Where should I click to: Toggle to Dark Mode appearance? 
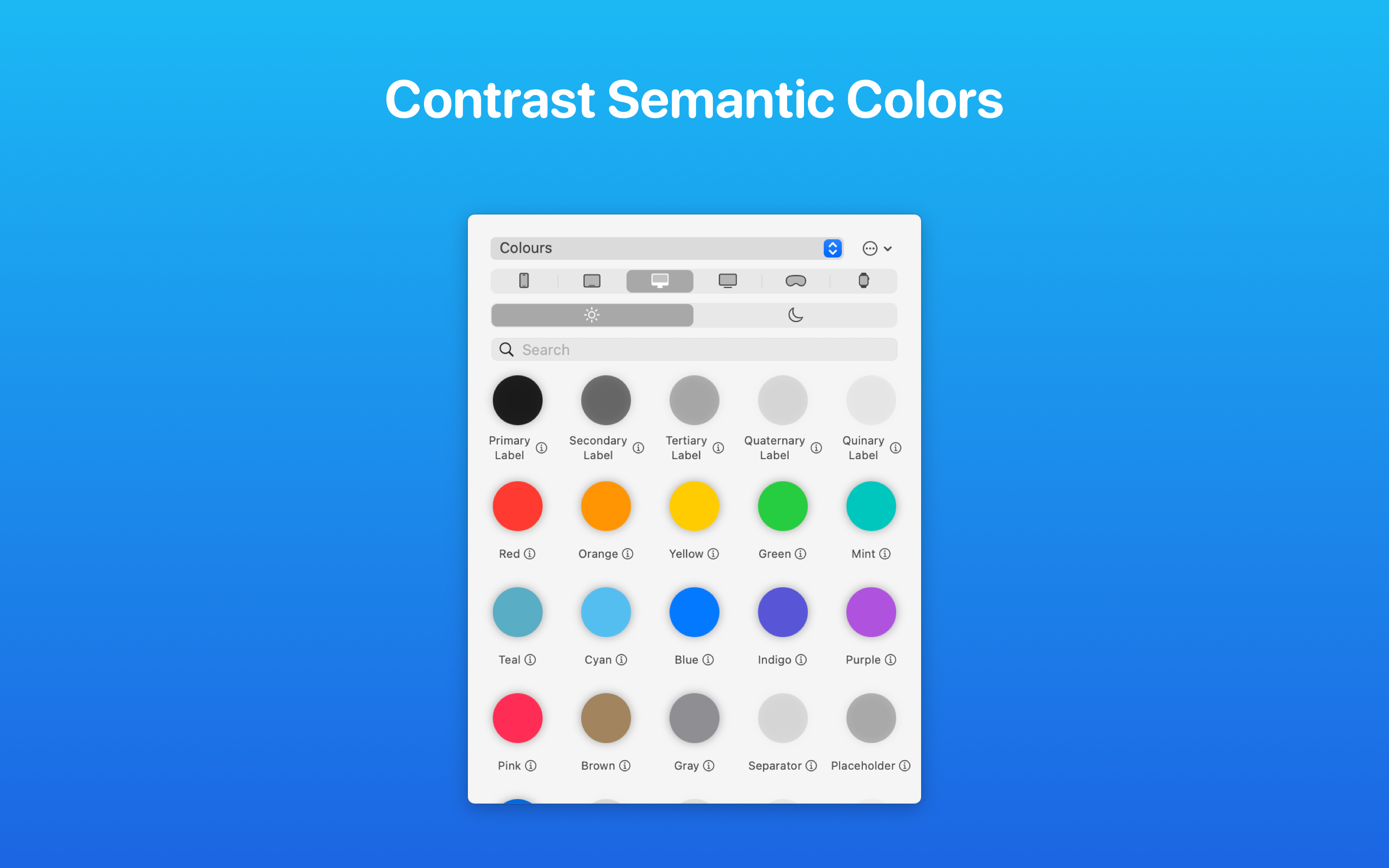point(795,314)
